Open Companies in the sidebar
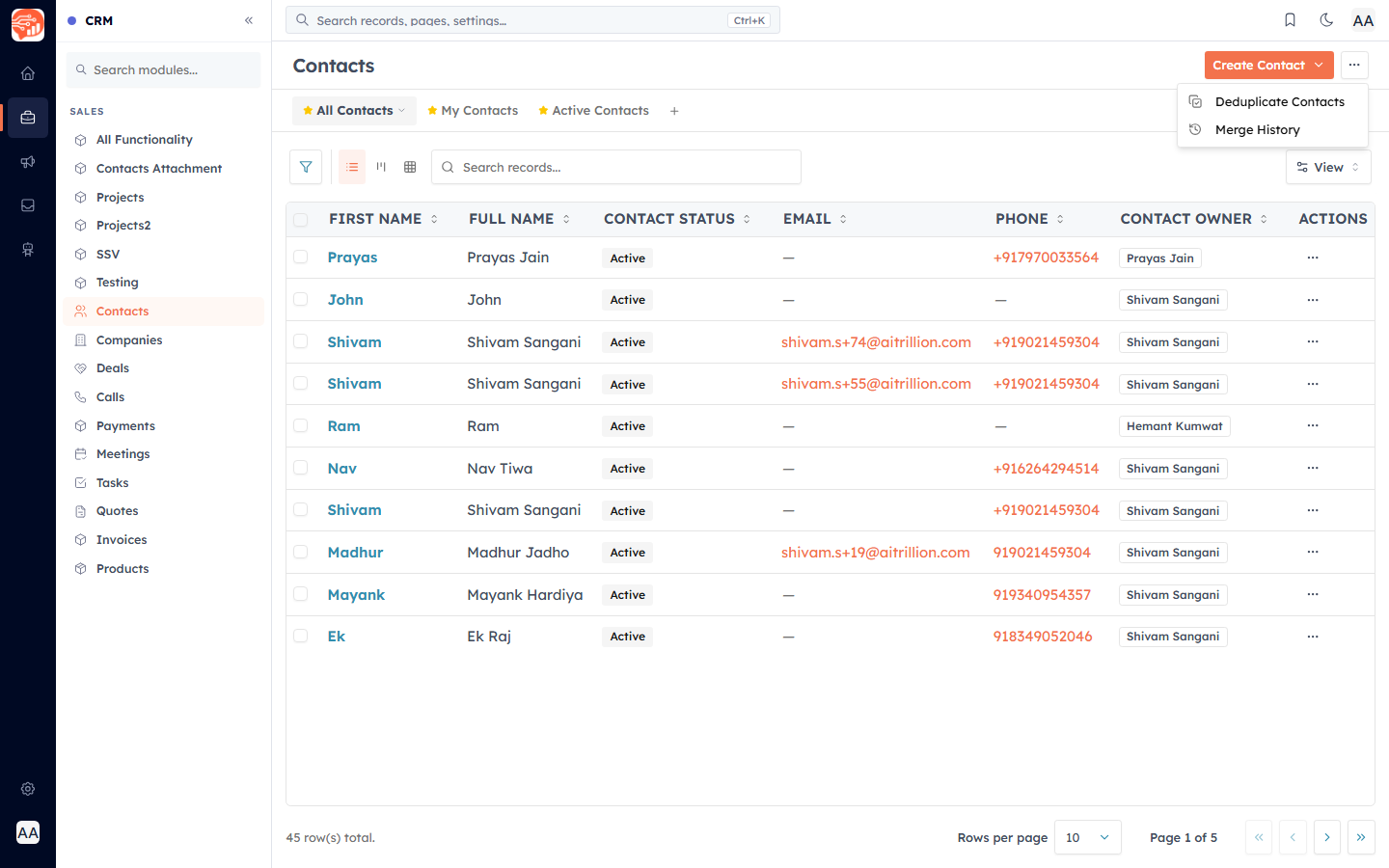 [x=129, y=339]
